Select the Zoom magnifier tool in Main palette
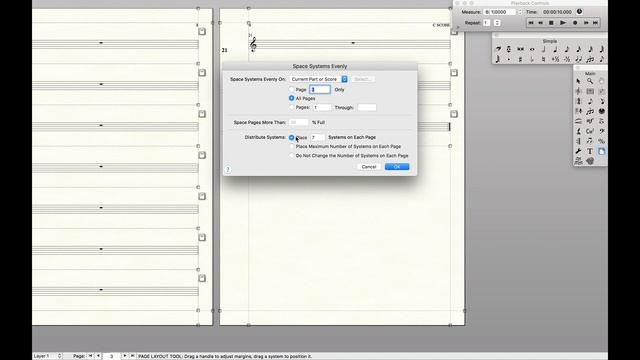The height and width of the screenshot is (360, 640). (590, 81)
